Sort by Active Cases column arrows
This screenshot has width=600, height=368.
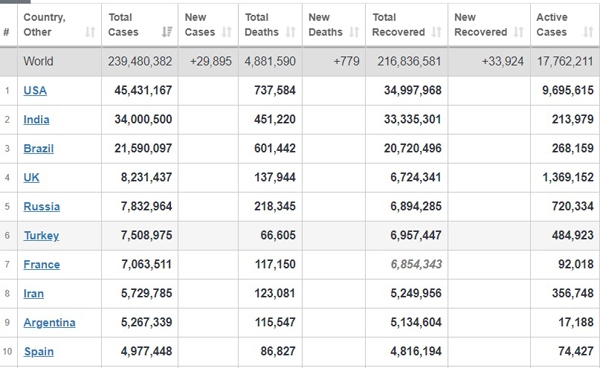point(588,32)
